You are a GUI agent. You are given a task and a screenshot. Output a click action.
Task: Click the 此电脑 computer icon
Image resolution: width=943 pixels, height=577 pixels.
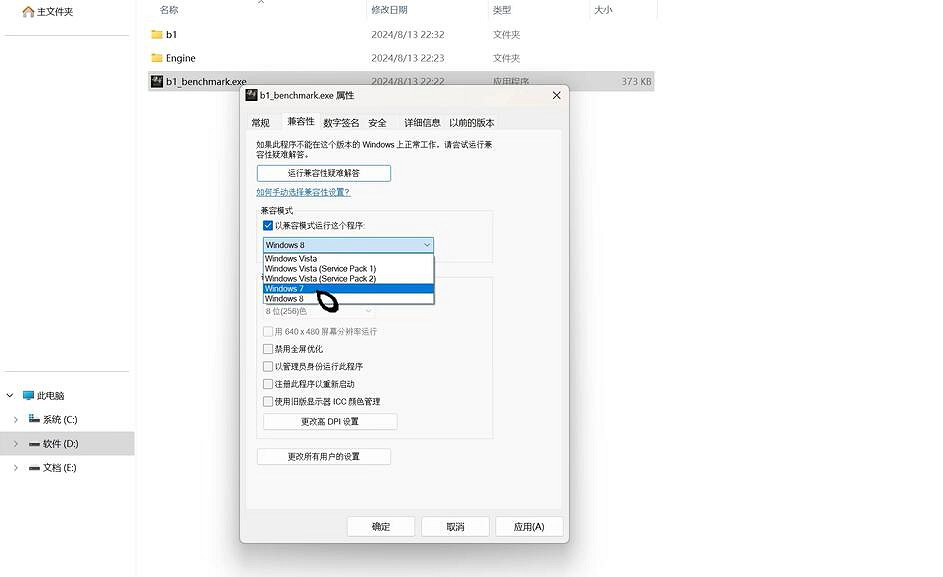coord(28,395)
